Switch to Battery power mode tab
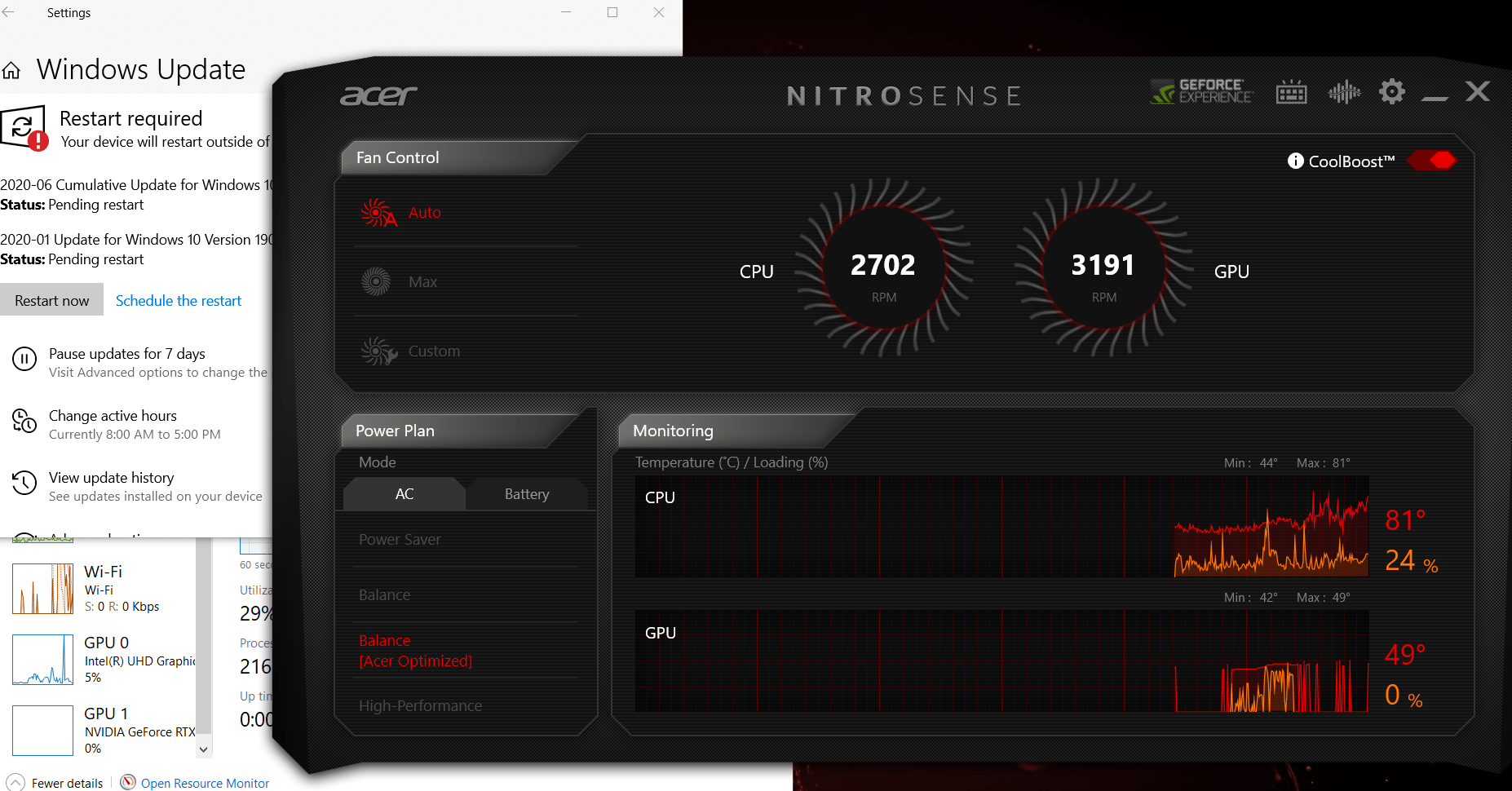Viewport: 1512px width, 791px height. click(527, 494)
